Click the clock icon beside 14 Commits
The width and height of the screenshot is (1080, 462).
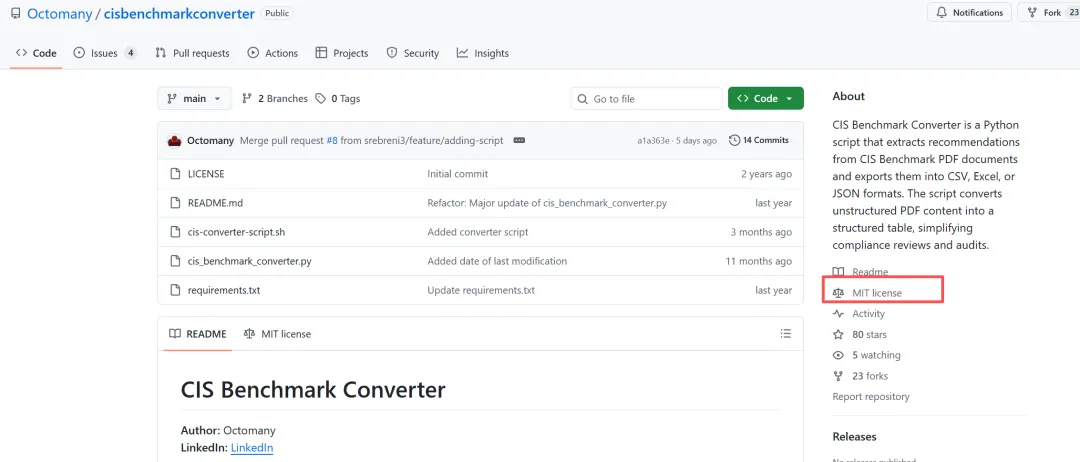pyautogui.click(x=734, y=140)
